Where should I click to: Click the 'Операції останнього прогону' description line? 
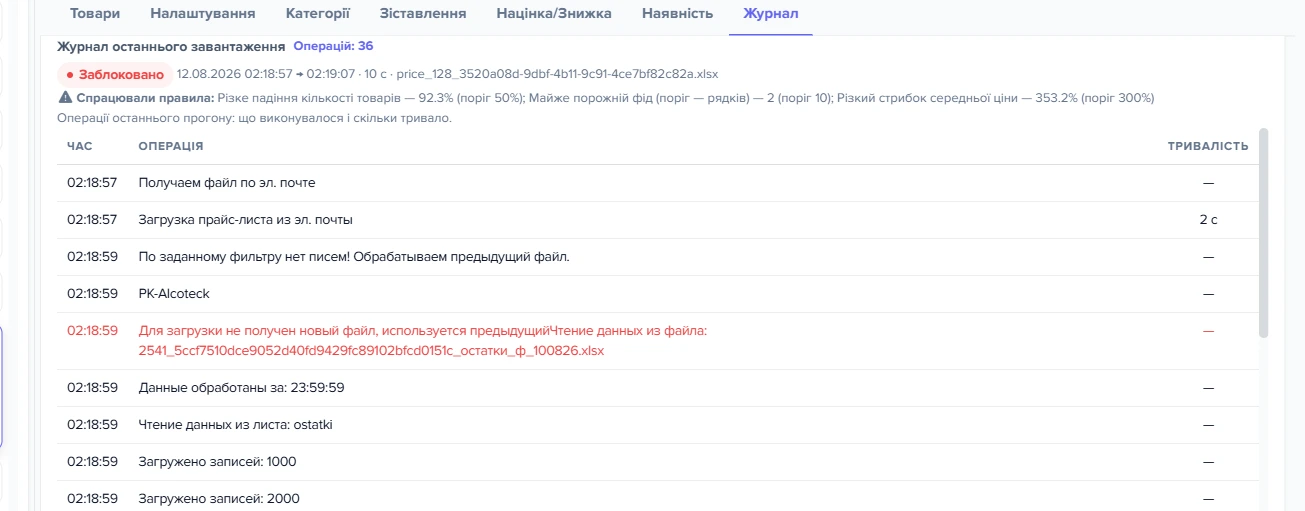(255, 118)
